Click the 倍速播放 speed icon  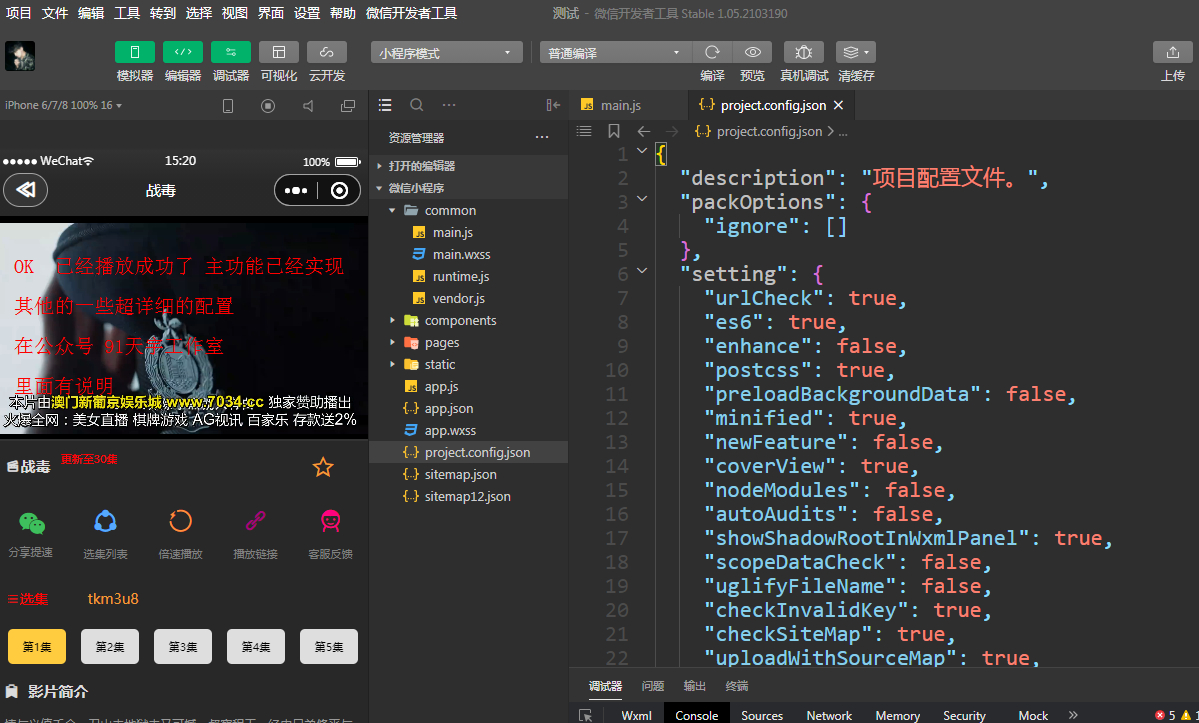(x=180, y=521)
